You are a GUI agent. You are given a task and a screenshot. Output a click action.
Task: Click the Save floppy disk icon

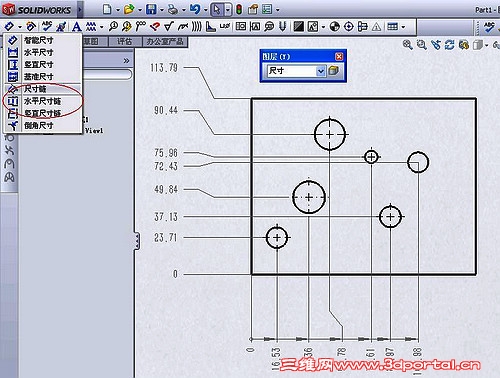151,9
